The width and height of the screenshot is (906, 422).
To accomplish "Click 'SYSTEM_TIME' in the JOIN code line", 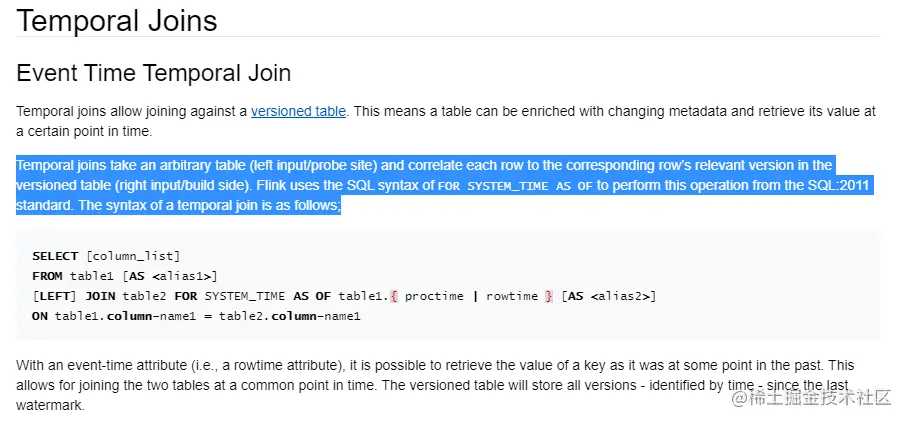I will (245, 296).
